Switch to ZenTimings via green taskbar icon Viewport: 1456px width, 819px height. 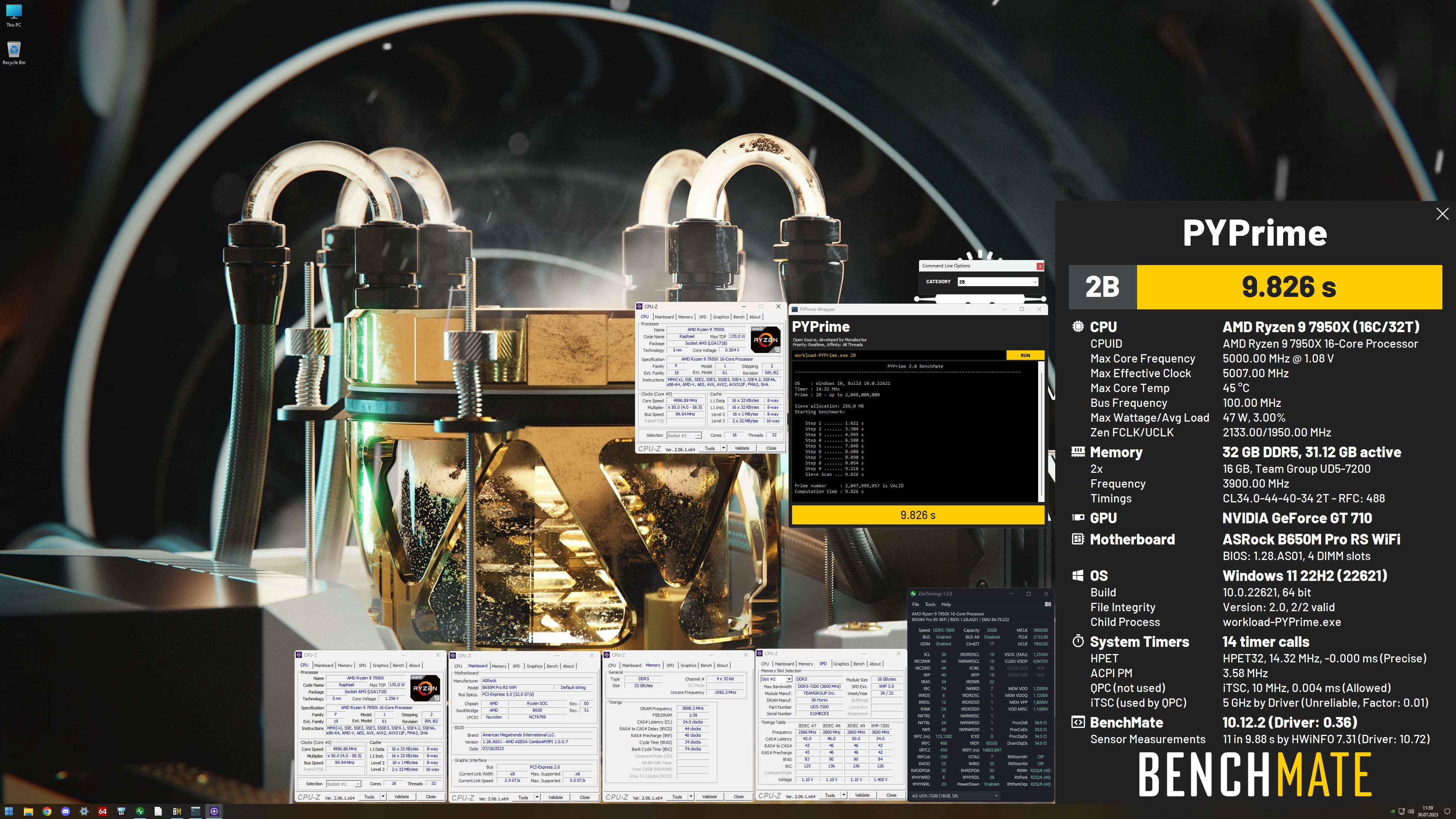140,811
